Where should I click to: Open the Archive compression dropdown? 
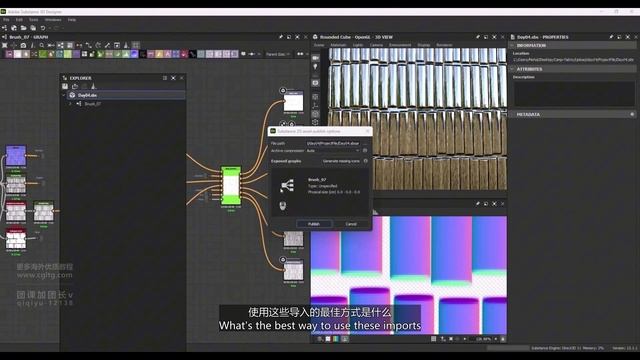pyautogui.click(x=333, y=151)
